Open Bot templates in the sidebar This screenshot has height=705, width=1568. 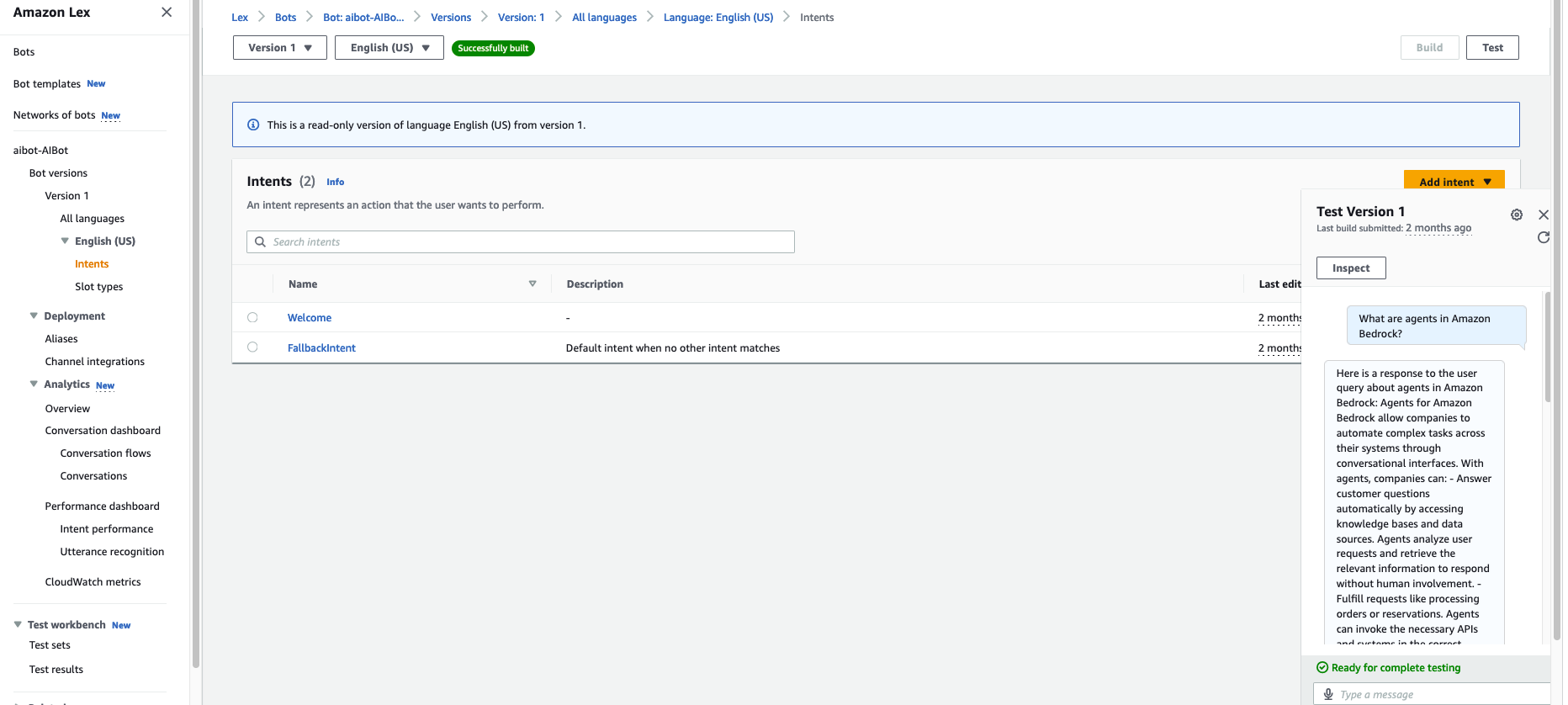[x=47, y=84]
